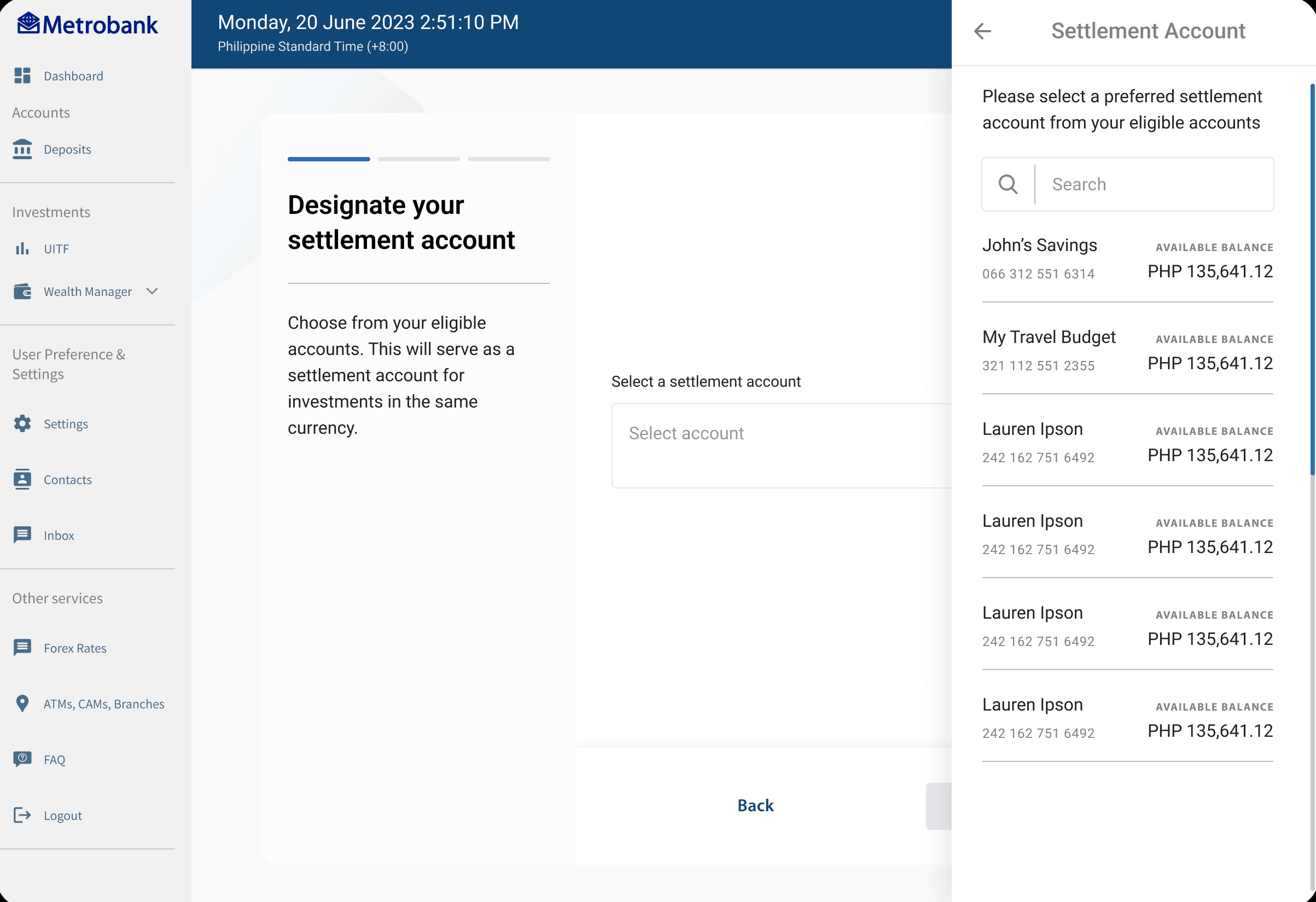
Task: Open Inbox in the sidebar
Action: coord(59,535)
